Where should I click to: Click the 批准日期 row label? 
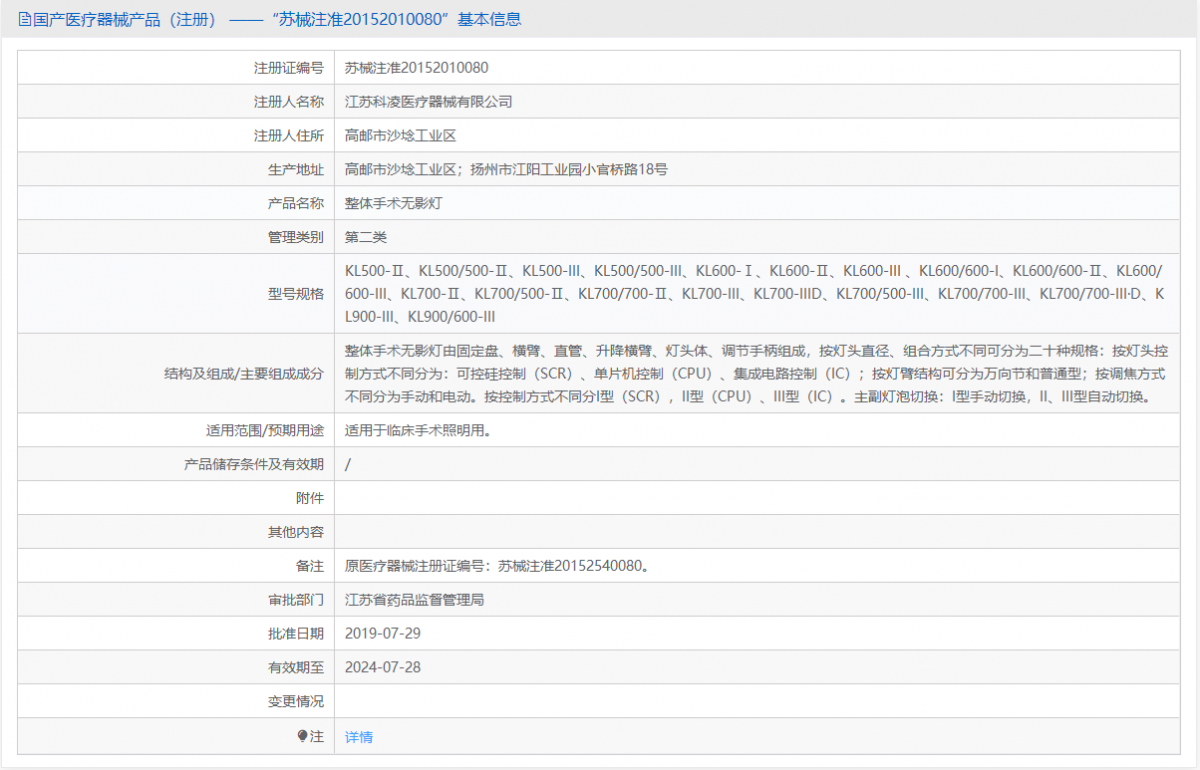point(296,634)
